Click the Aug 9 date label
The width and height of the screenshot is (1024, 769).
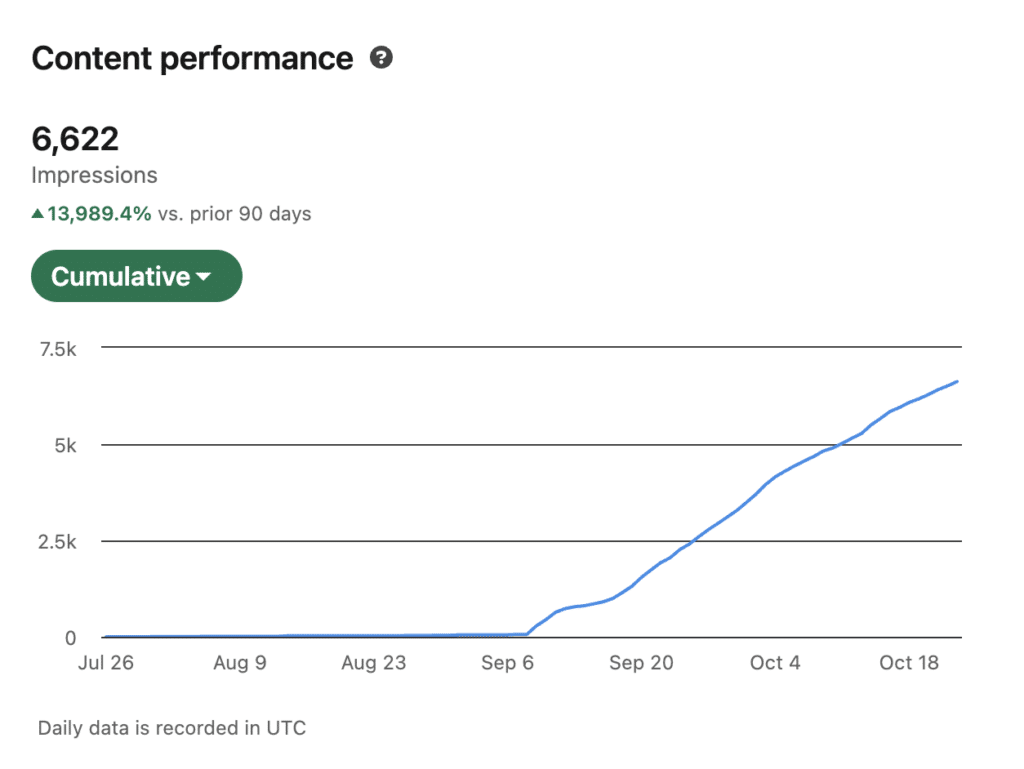(240, 663)
